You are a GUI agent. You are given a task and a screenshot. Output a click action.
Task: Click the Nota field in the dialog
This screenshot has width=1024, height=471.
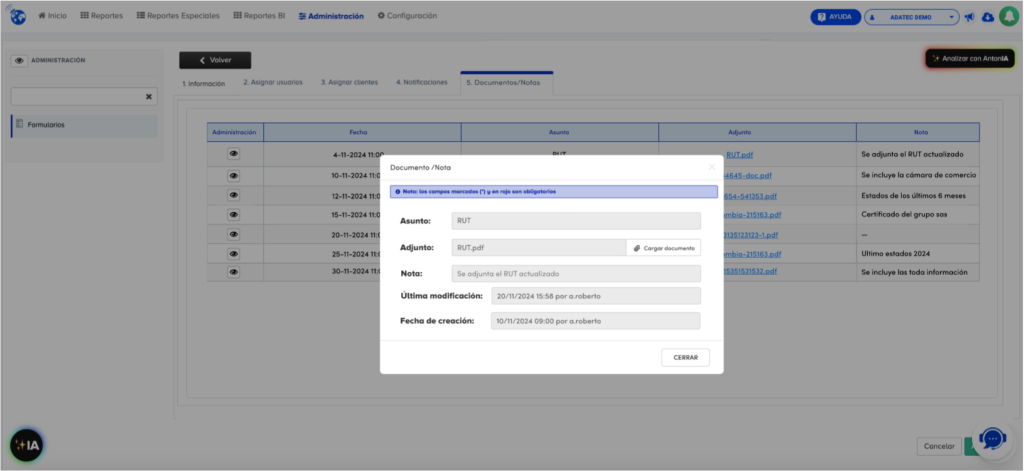[576, 274]
